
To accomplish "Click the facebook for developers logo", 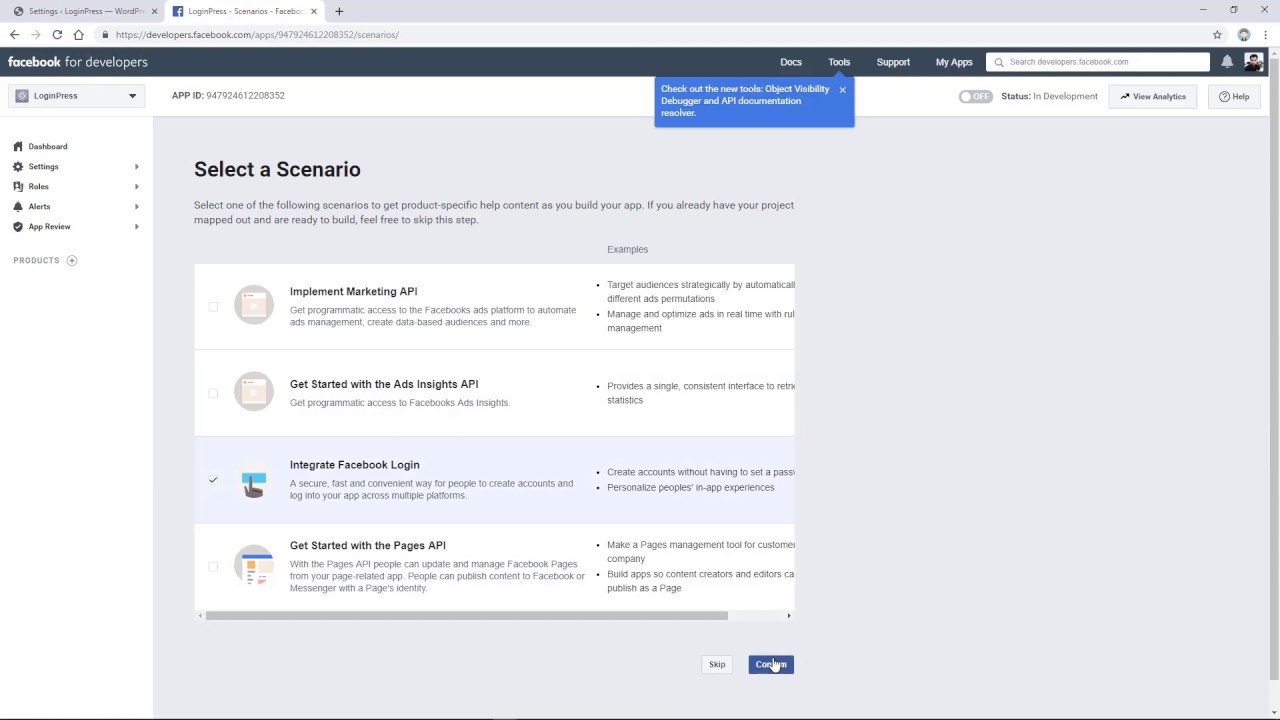I will (78, 62).
